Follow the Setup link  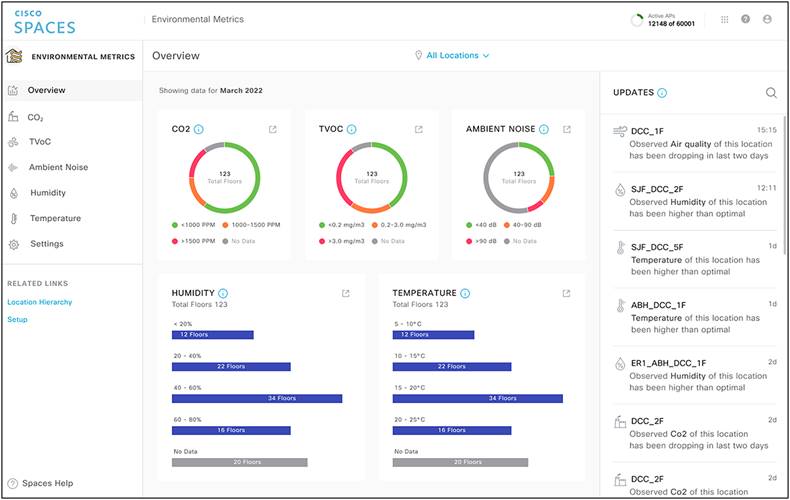tap(17, 320)
